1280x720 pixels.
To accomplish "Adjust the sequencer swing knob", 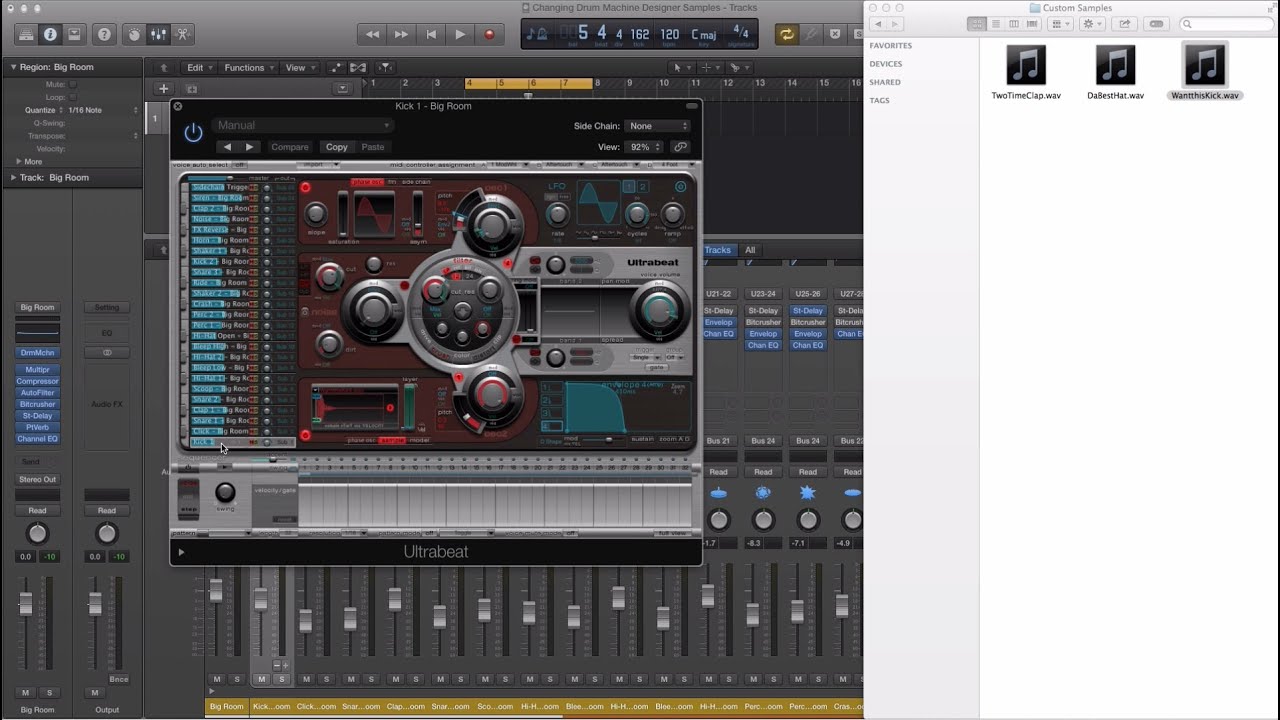I will point(226,492).
